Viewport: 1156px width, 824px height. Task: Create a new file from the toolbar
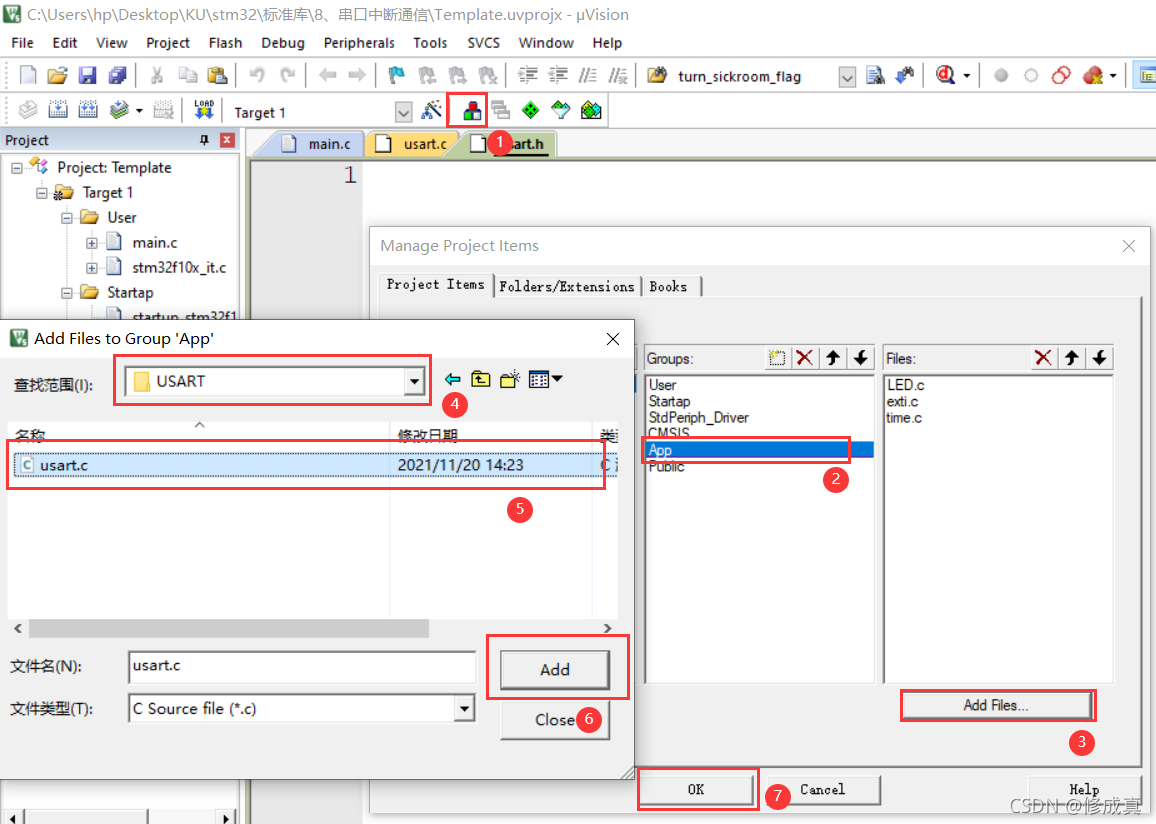[x=28, y=75]
